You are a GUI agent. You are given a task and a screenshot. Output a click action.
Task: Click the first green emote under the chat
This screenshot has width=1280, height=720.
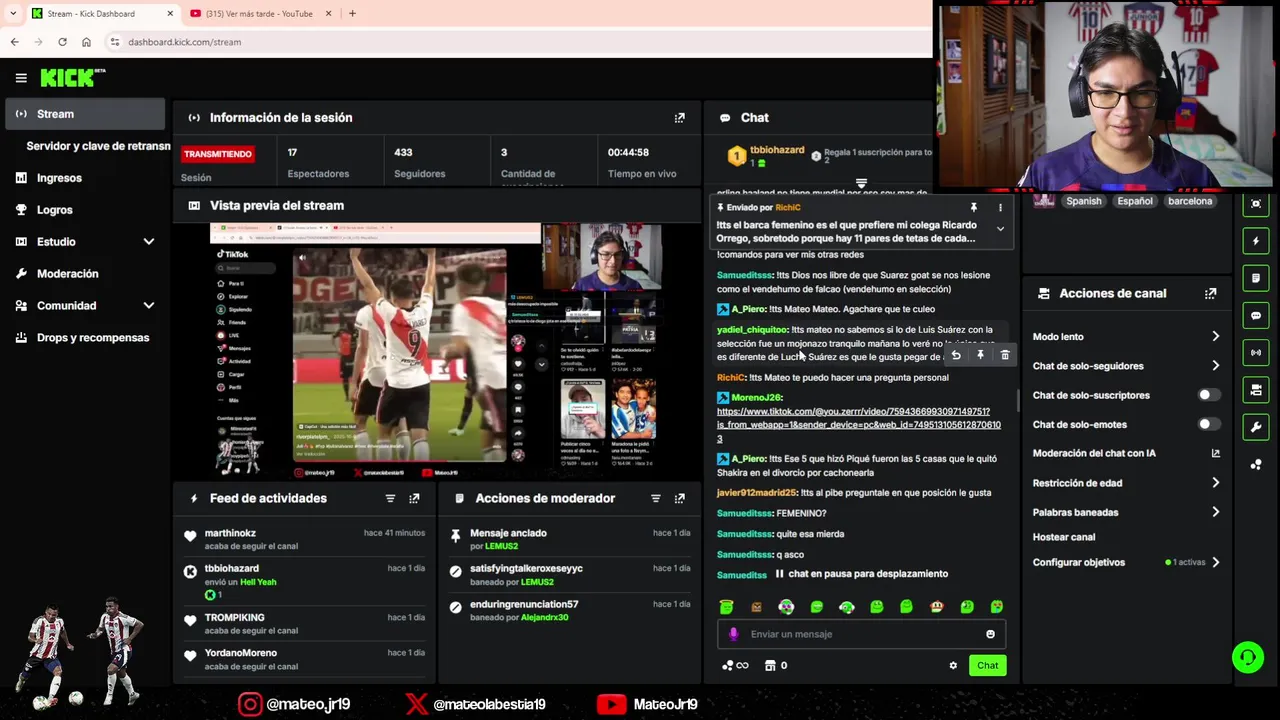726,607
